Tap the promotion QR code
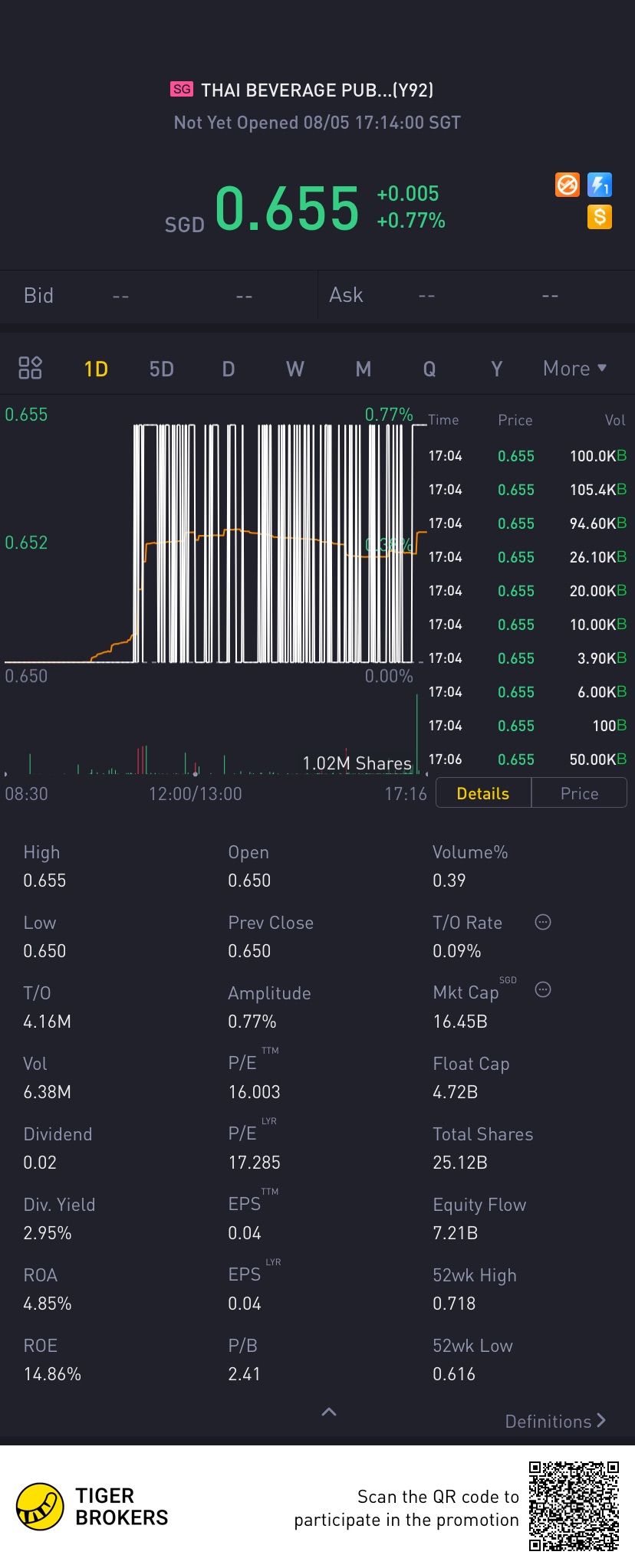635x1568 pixels. 574,1506
